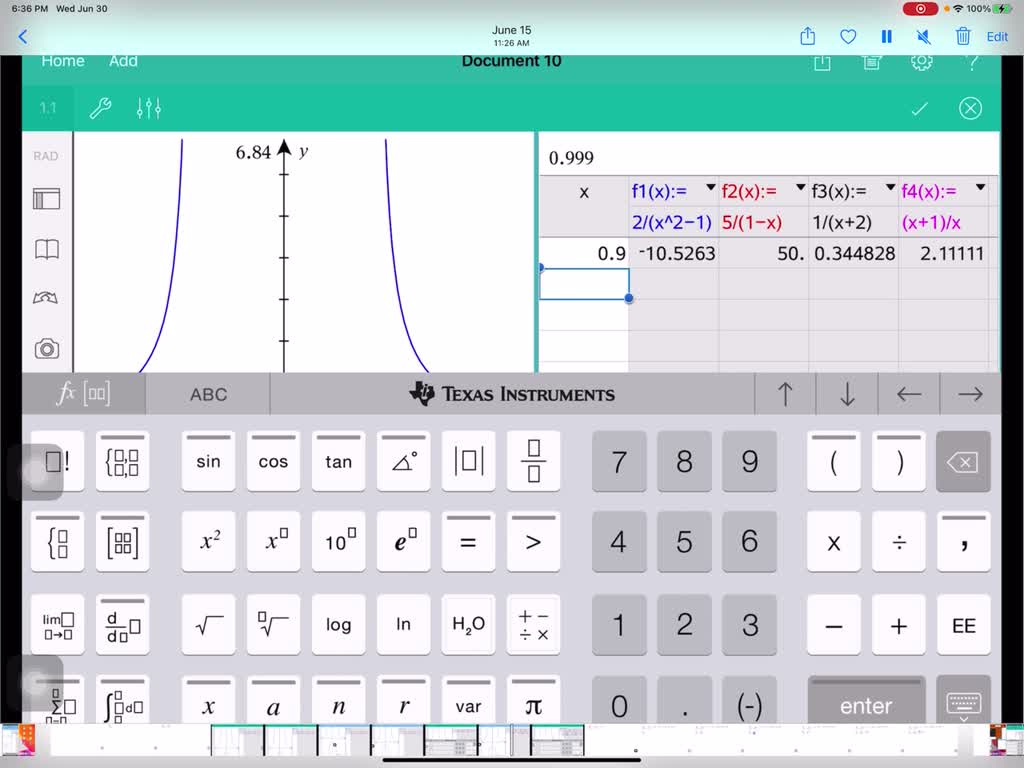The width and height of the screenshot is (1024, 768).
Task: Open the f4(x) function dropdown
Action: [980, 187]
